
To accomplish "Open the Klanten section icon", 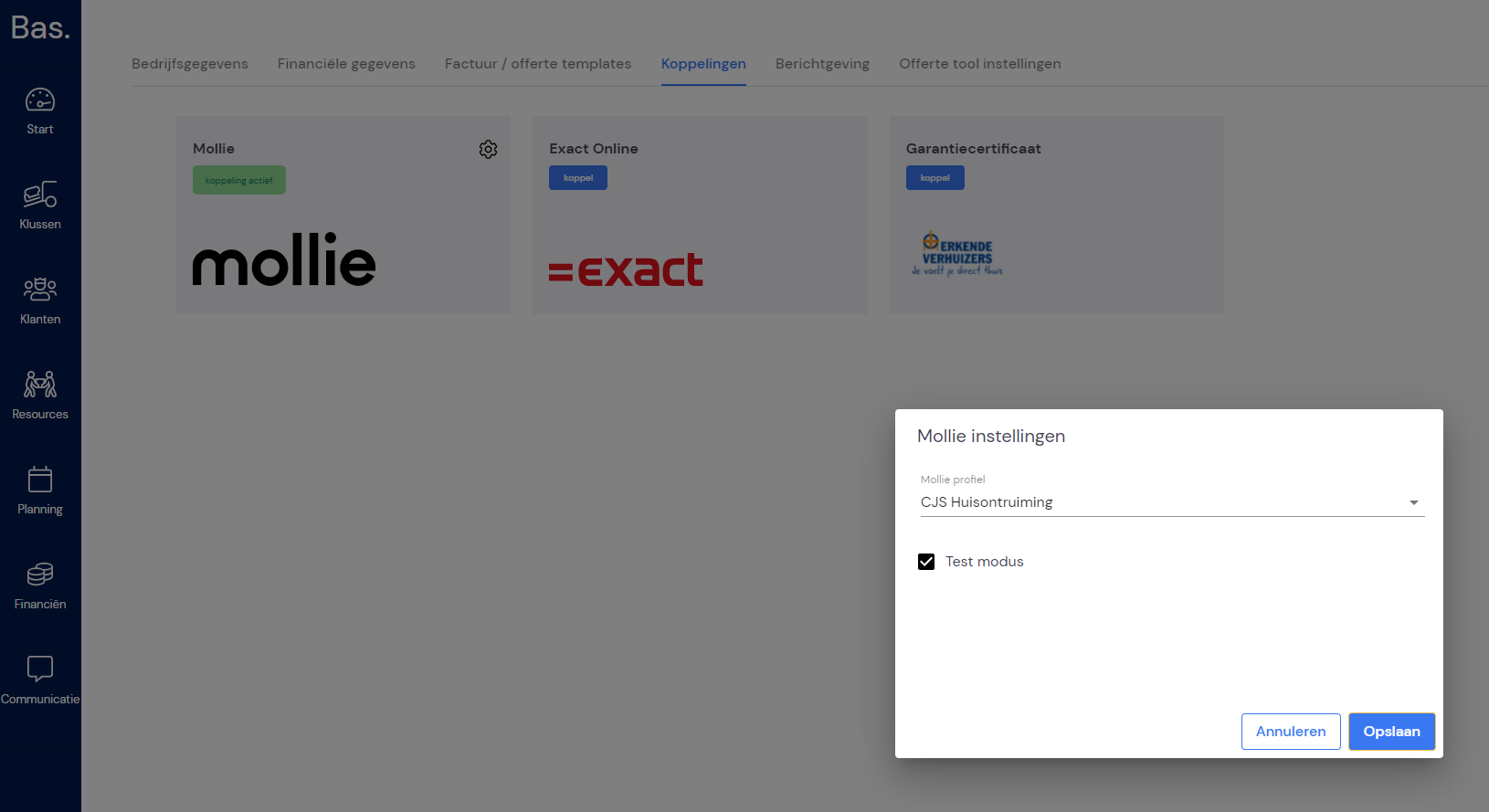I will 40,290.
